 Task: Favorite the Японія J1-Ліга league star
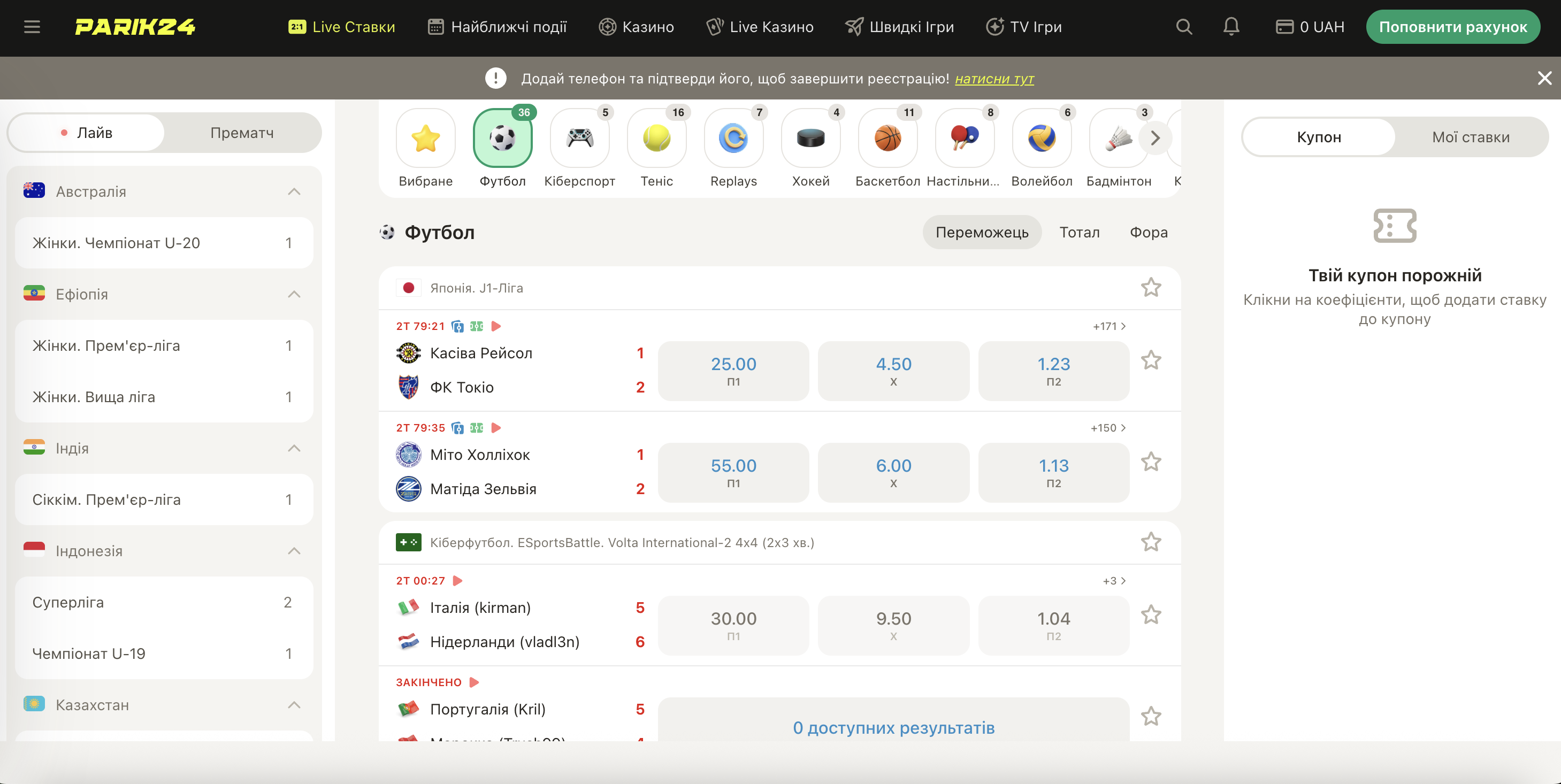[1151, 288]
